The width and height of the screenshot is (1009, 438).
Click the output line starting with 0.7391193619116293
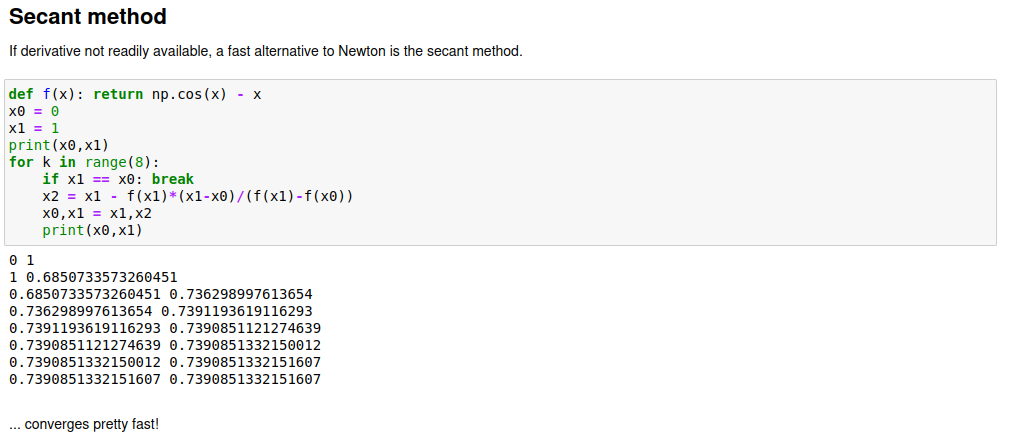pos(165,328)
